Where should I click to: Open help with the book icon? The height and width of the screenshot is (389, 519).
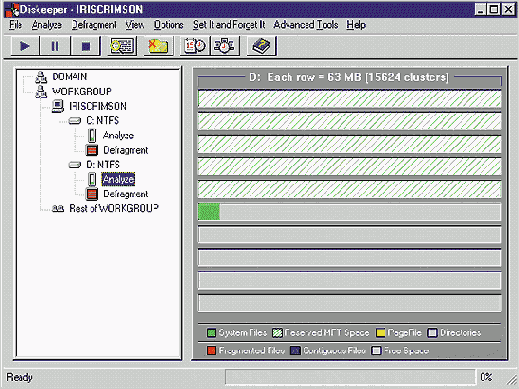tap(261, 46)
